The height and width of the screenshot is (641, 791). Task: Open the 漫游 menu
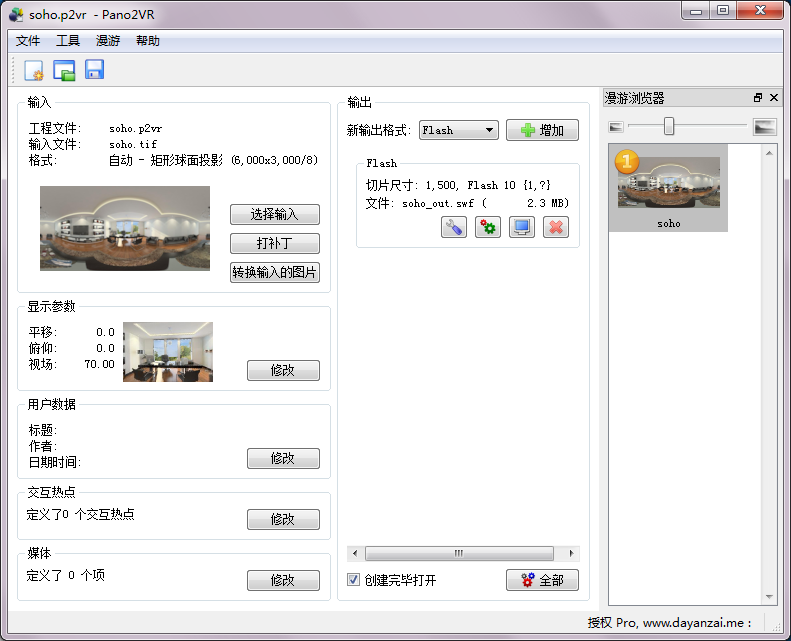(x=107, y=41)
